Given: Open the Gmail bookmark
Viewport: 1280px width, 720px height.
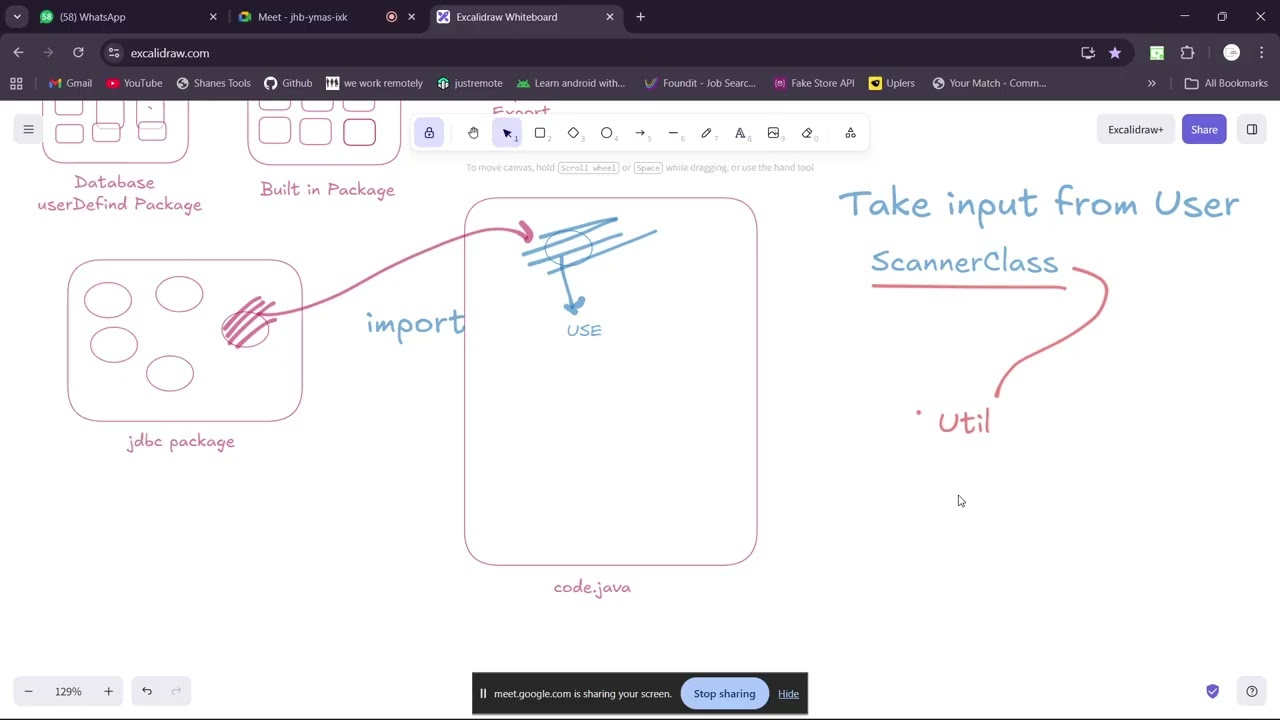Looking at the screenshot, I should point(70,83).
